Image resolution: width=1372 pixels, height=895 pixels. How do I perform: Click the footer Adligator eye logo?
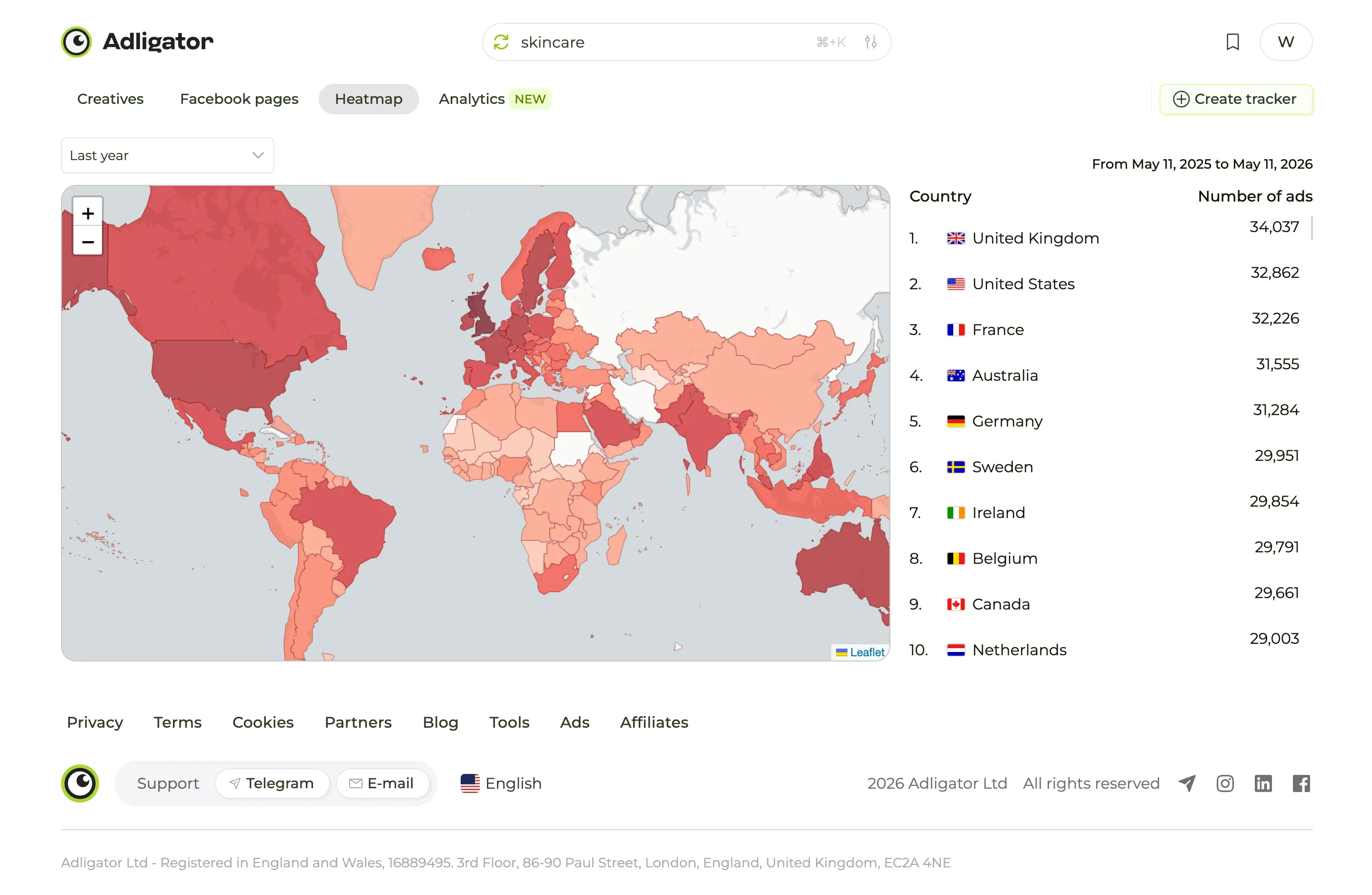tap(80, 783)
